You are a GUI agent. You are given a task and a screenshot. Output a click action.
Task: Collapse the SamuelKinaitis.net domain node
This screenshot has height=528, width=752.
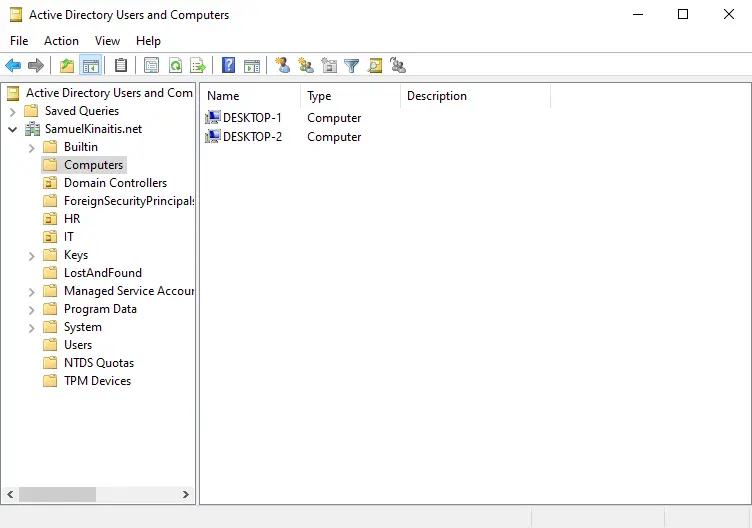[x=12, y=129]
